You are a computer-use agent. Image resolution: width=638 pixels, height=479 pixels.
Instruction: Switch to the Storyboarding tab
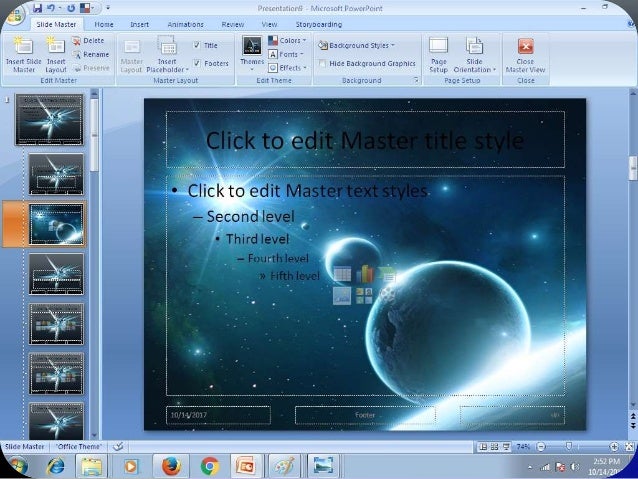click(x=319, y=24)
